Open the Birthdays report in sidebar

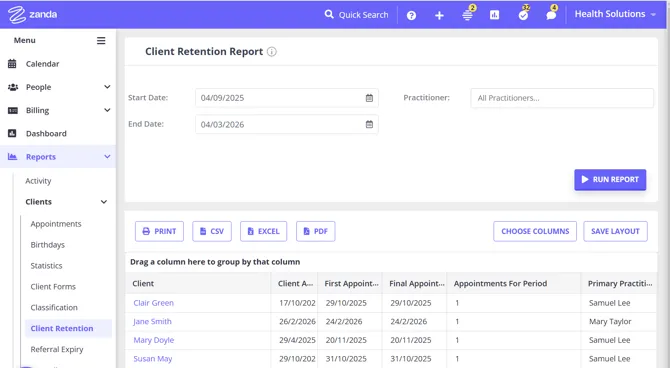[47, 245]
